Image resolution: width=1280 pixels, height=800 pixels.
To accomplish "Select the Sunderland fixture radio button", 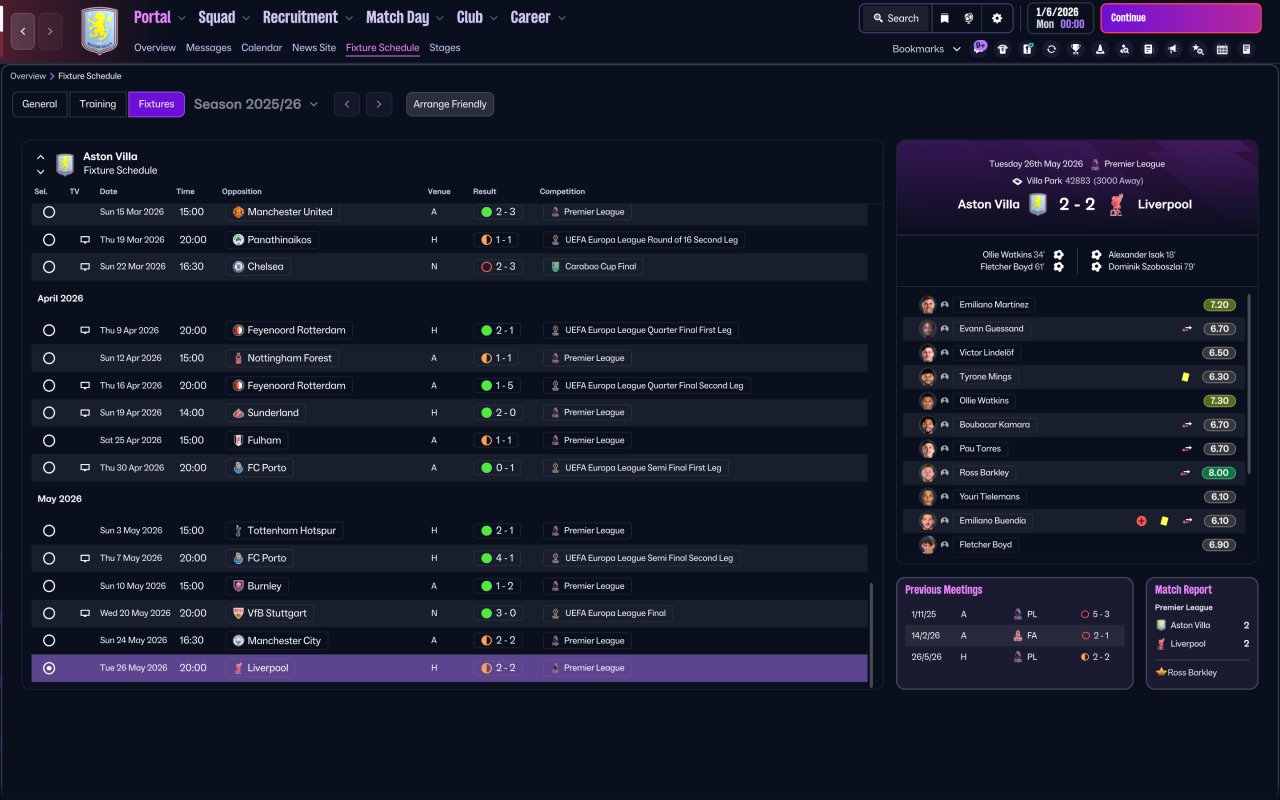I will [49, 413].
